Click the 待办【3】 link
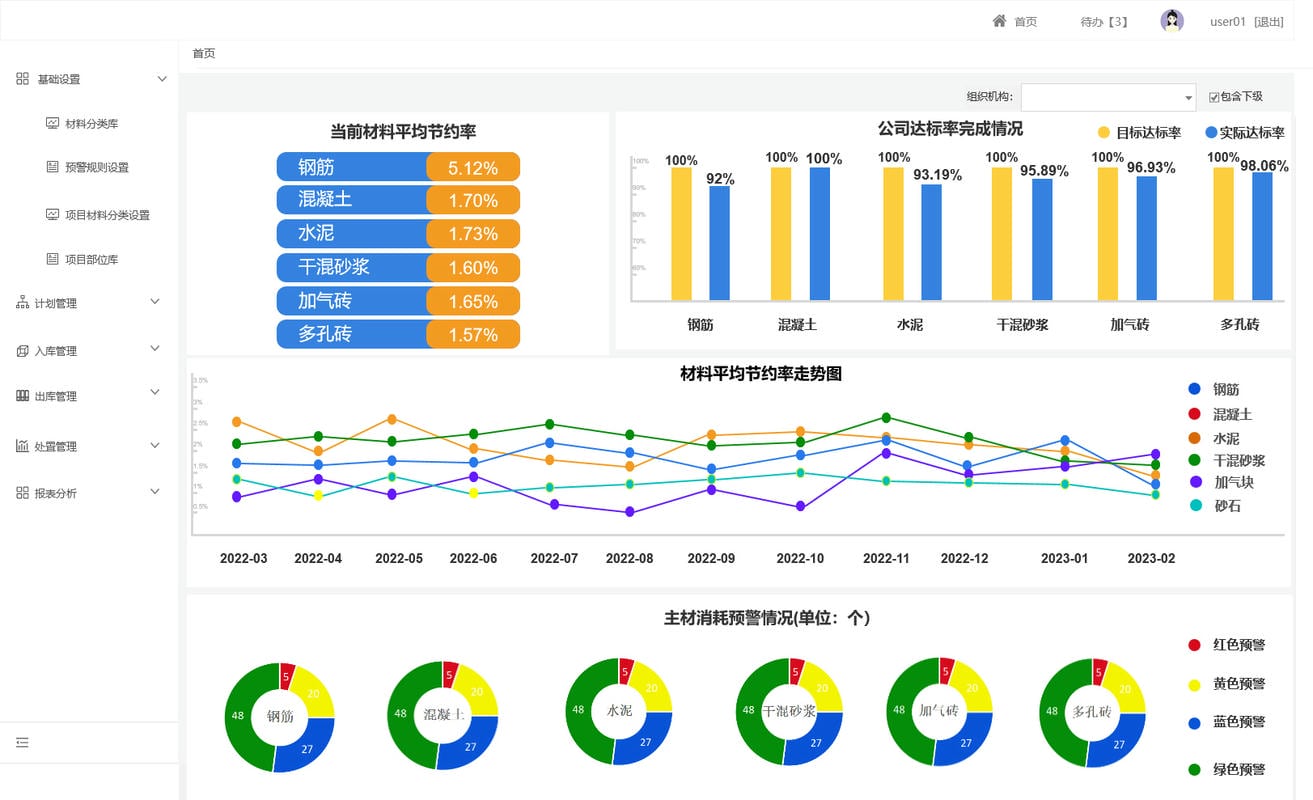Viewport: 1313px width, 800px height. pos(1104,22)
